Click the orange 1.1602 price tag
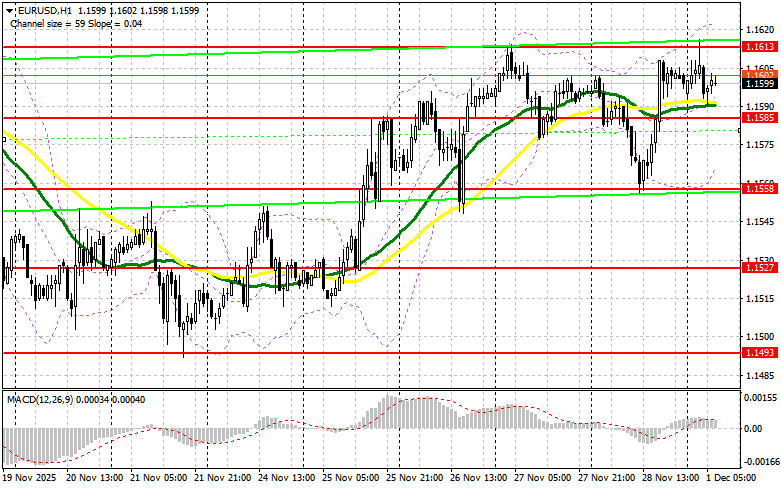781x489 pixels. [760, 74]
